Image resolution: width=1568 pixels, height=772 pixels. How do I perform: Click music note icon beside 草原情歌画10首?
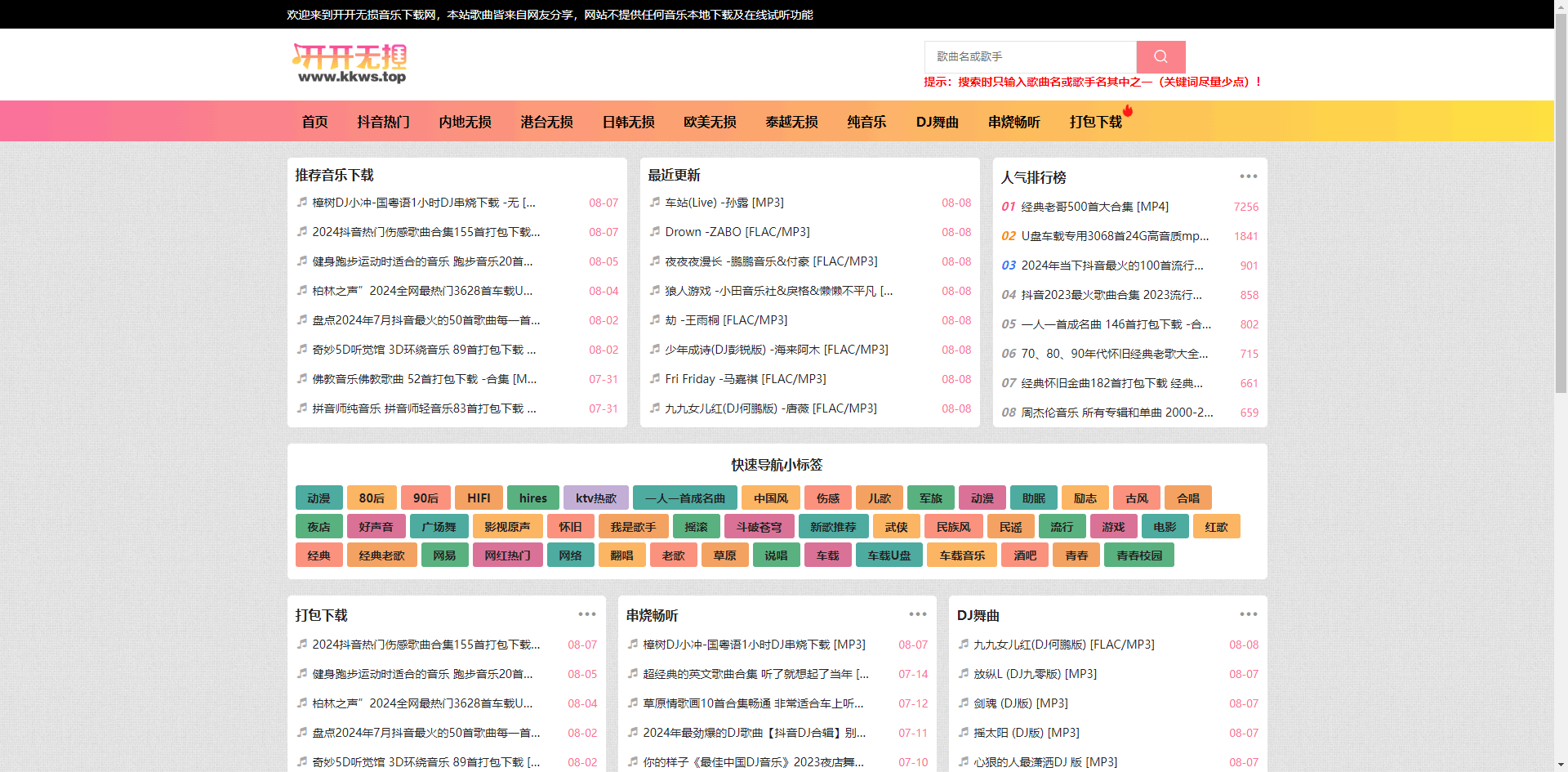(x=633, y=703)
